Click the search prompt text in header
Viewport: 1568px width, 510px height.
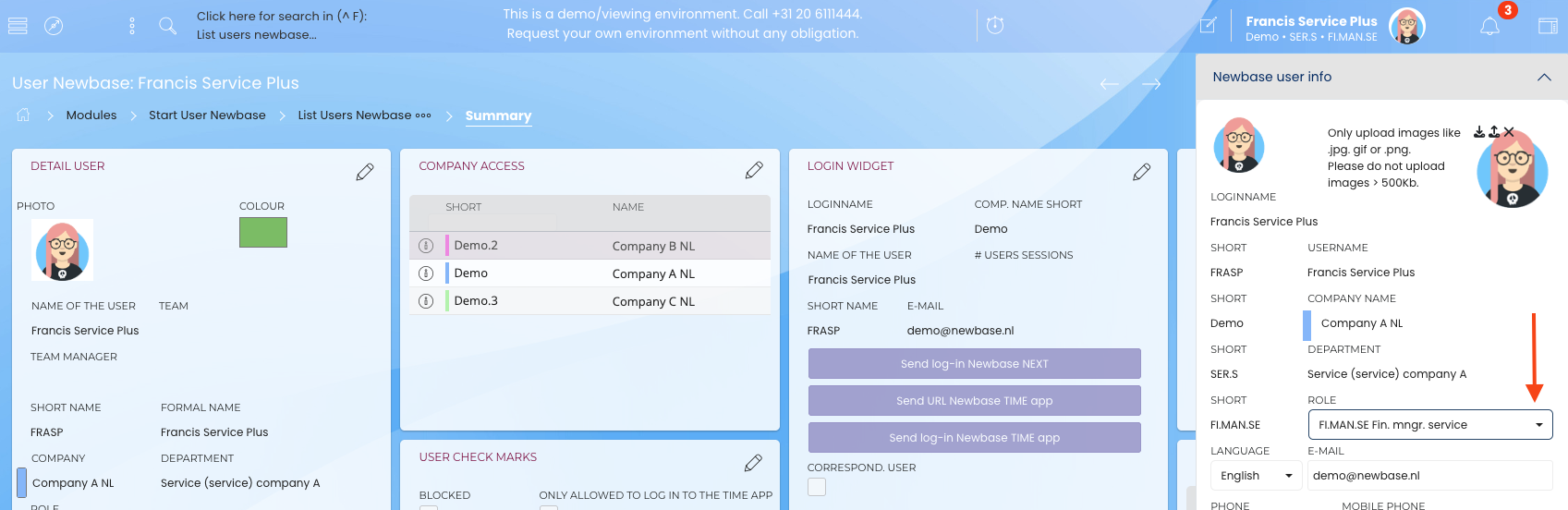point(282,25)
